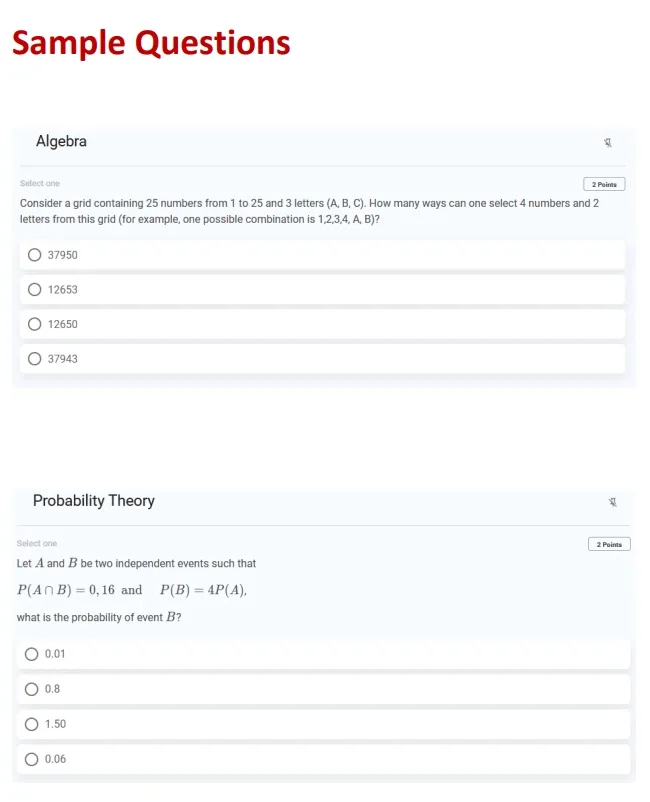The height and width of the screenshot is (802, 650).
Task: Click the P(A∩B) = 0,16 formula
Action: (x=66, y=590)
